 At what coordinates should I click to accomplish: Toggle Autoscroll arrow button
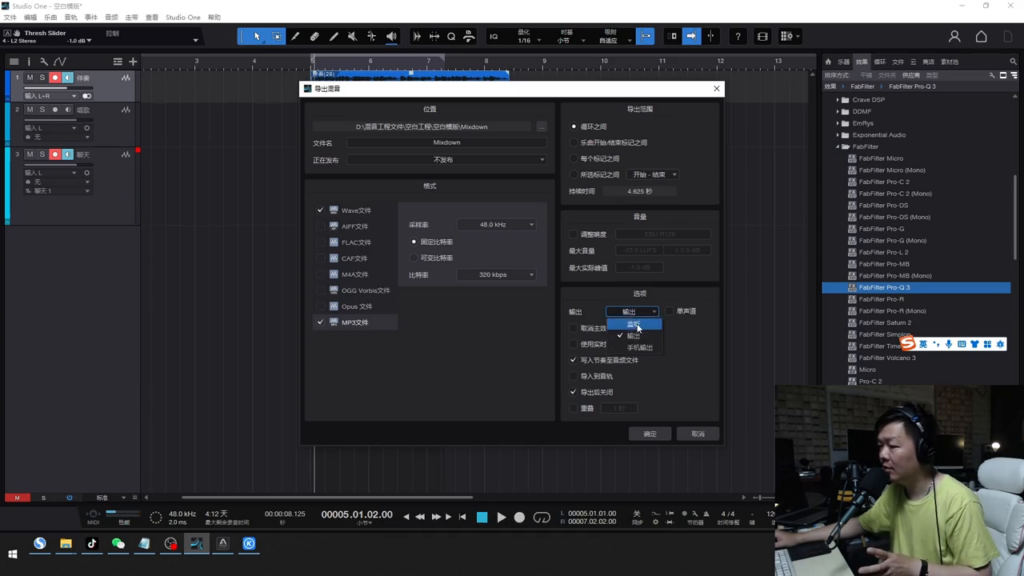click(691, 37)
